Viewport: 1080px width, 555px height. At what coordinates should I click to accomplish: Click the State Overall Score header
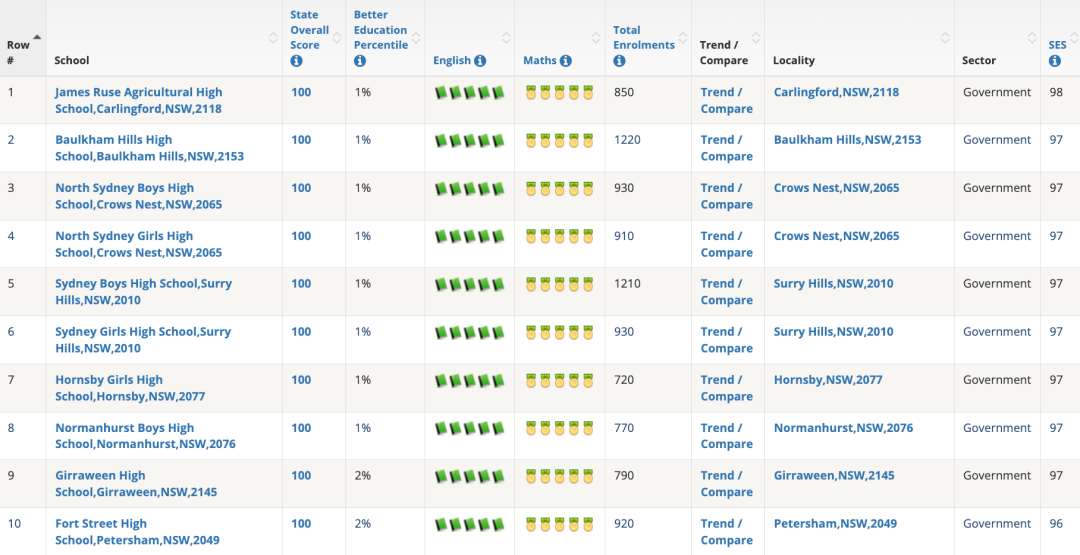[x=309, y=30]
